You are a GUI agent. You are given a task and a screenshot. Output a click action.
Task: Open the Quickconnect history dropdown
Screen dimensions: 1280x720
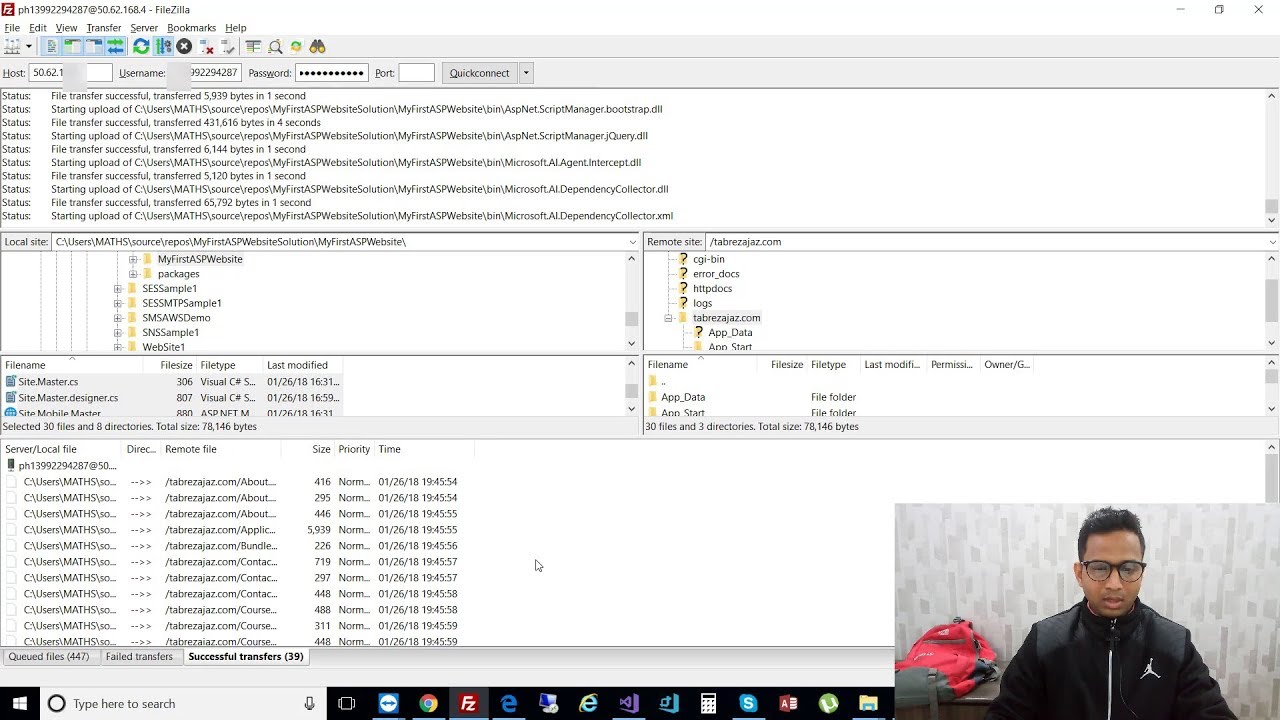coord(526,73)
